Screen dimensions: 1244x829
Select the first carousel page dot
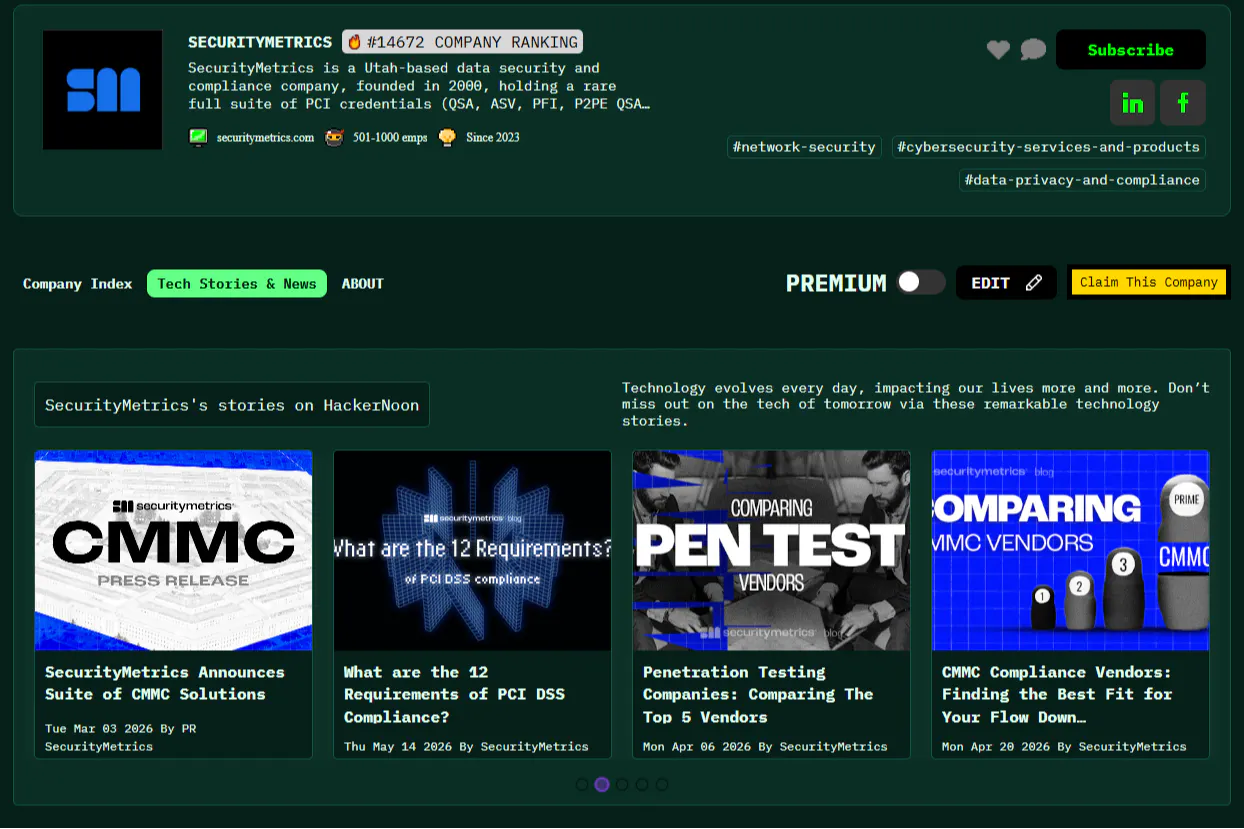pyautogui.click(x=582, y=784)
